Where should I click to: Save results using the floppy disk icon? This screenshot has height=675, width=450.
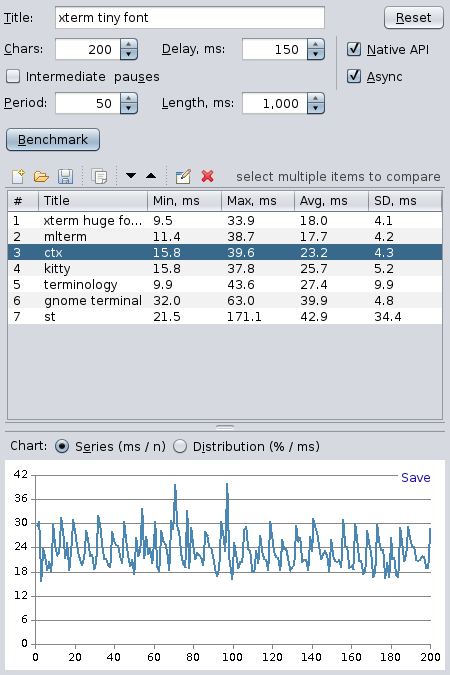(65, 176)
